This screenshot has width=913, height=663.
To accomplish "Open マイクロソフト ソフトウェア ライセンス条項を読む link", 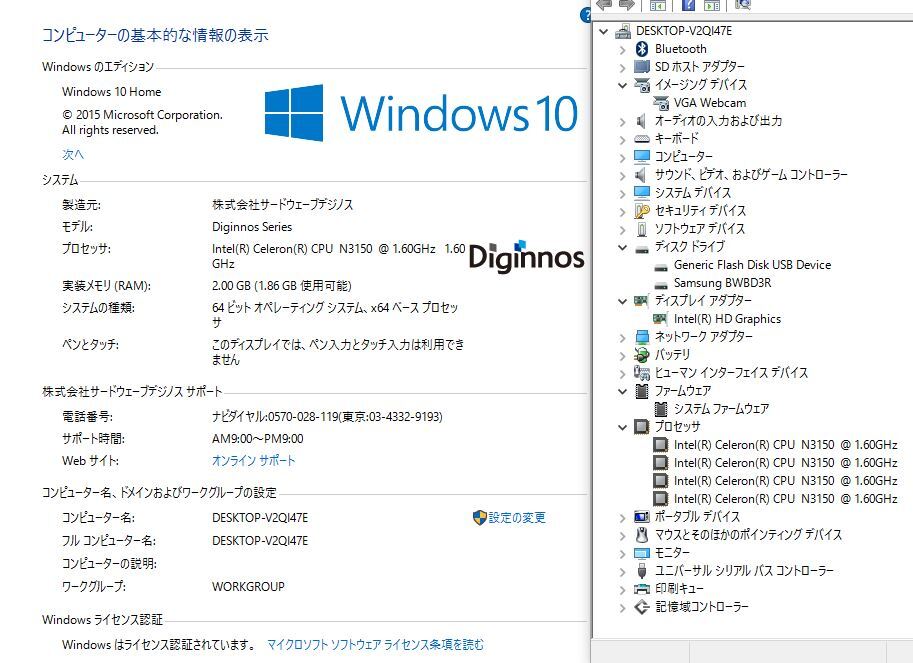I will (375, 644).
